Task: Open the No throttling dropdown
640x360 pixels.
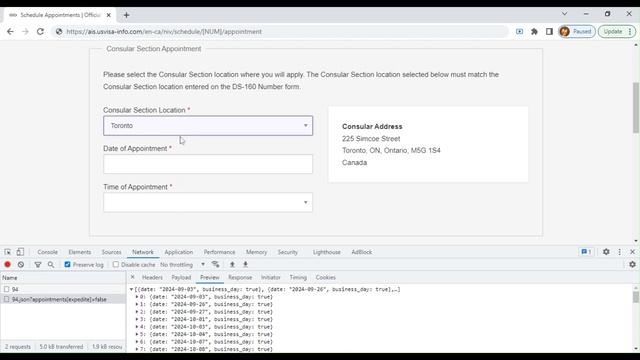Action: click(x=182, y=264)
